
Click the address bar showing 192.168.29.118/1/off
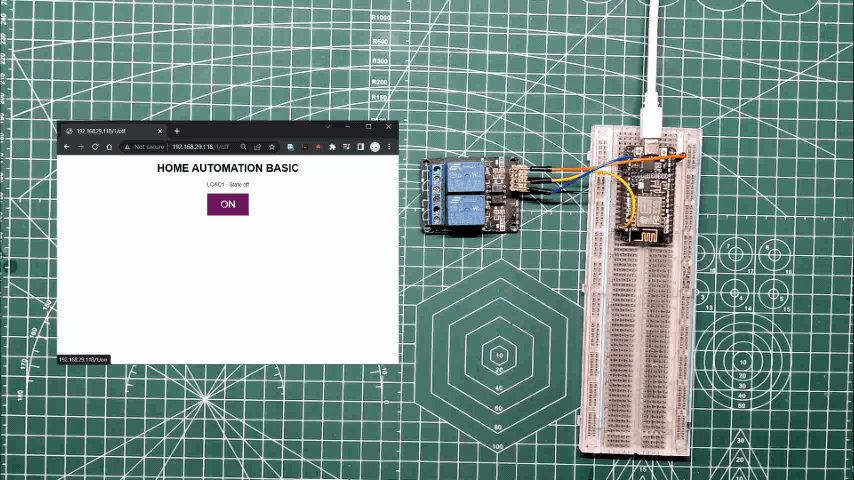pos(200,147)
